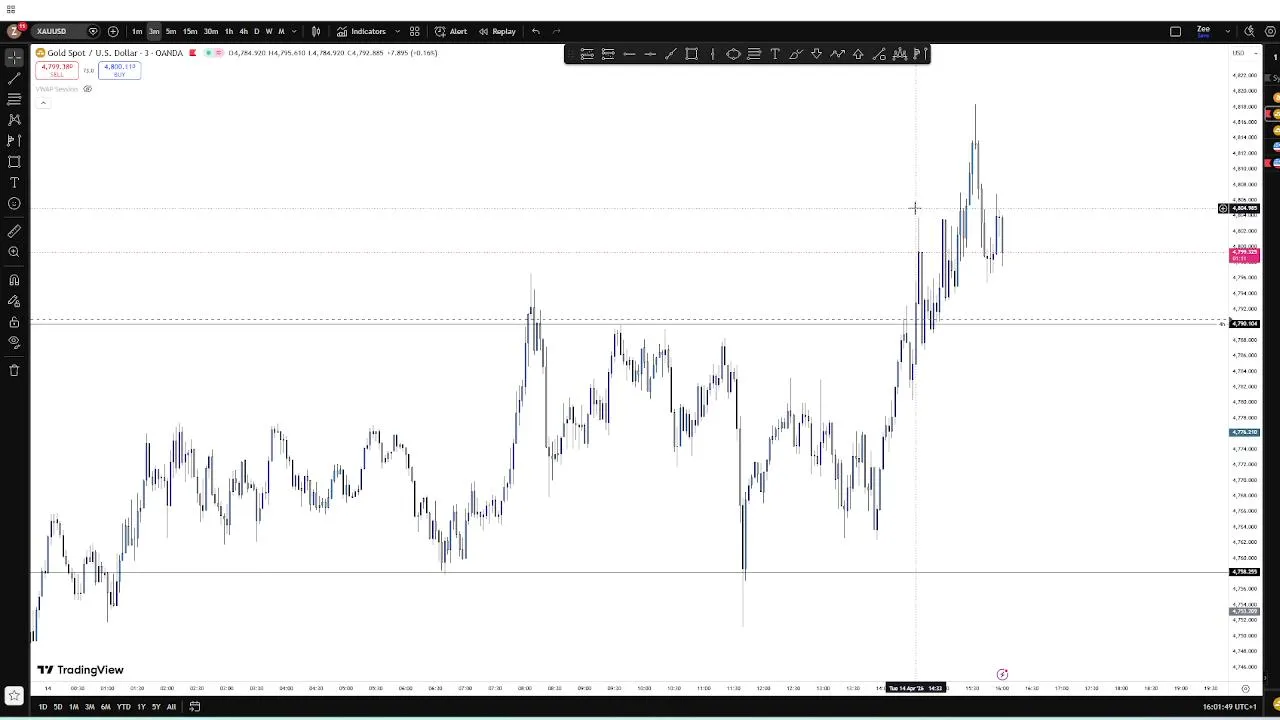Click the Windows Task View icon
The image size is (1280, 720).
tap(11, 9)
